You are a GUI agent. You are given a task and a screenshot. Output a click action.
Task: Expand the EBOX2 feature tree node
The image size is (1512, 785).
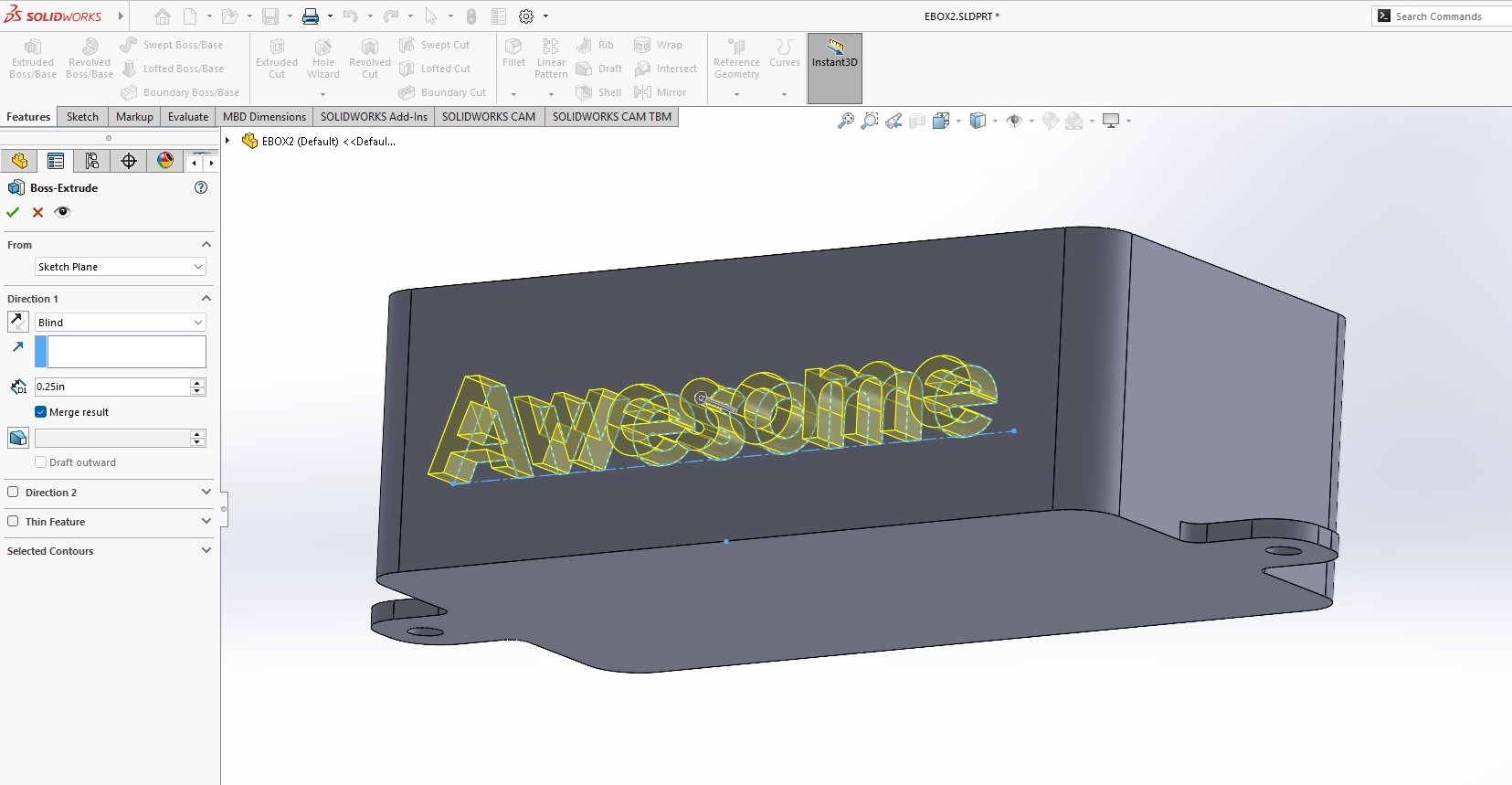(227, 141)
